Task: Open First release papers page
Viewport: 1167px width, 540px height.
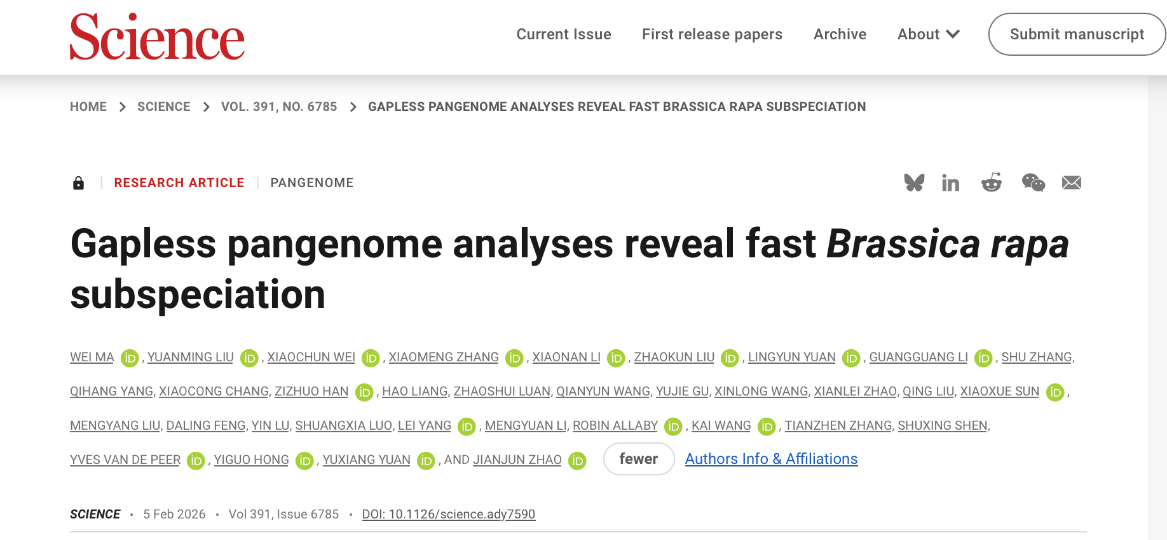Action: pyautogui.click(x=712, y=34)
